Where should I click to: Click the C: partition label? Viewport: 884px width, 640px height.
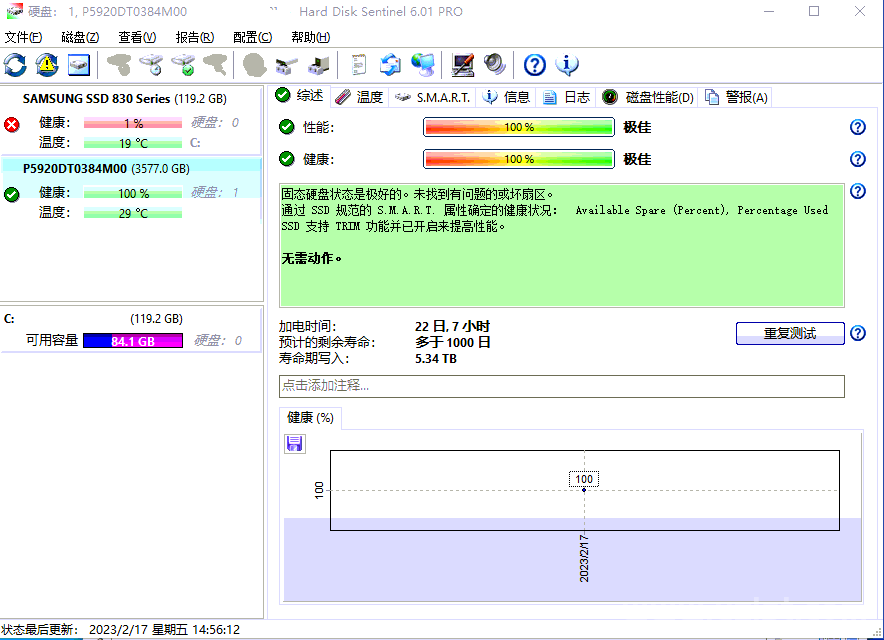(x=10, y=319)
